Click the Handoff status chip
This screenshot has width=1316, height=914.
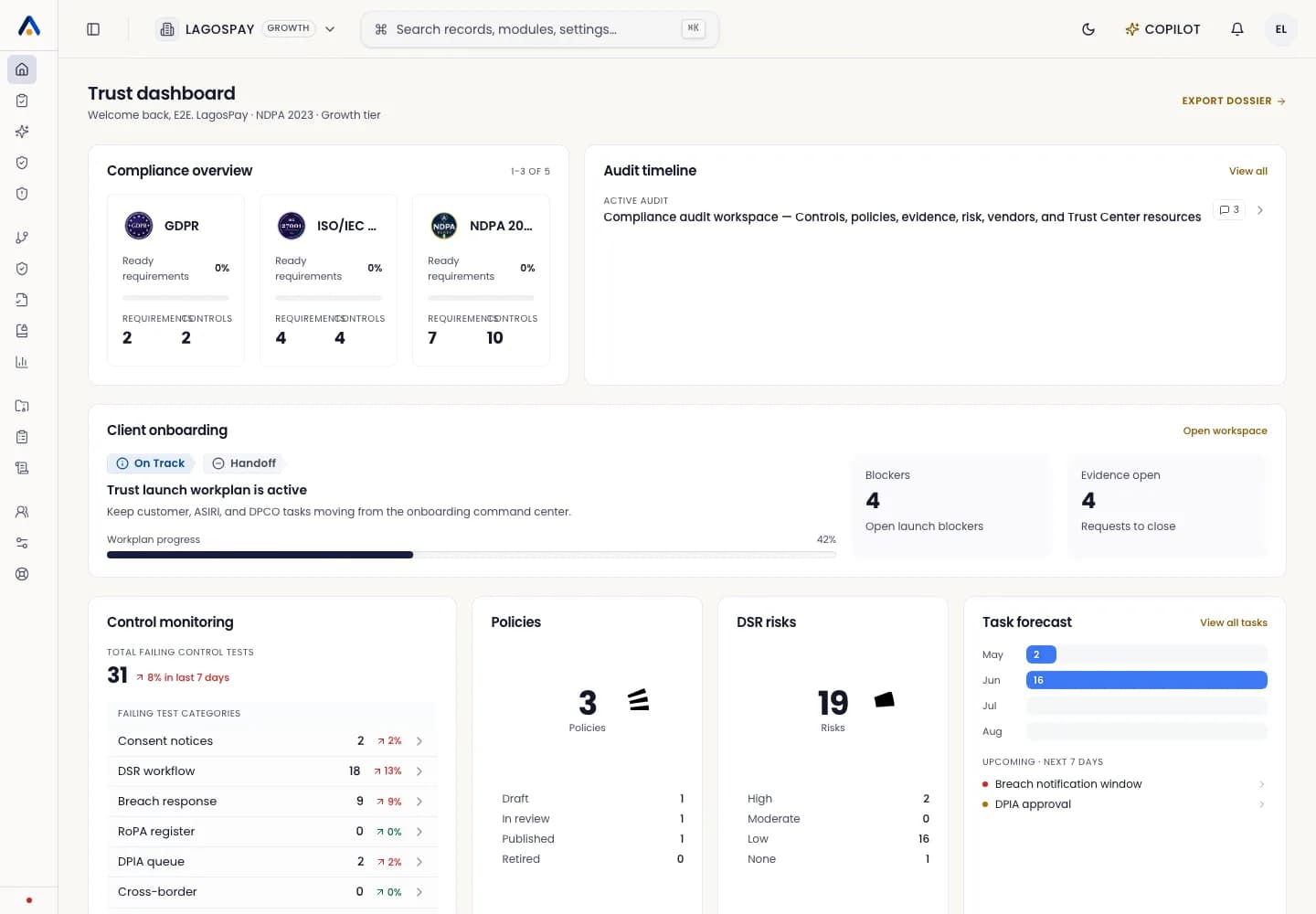[x=244, y=463]
